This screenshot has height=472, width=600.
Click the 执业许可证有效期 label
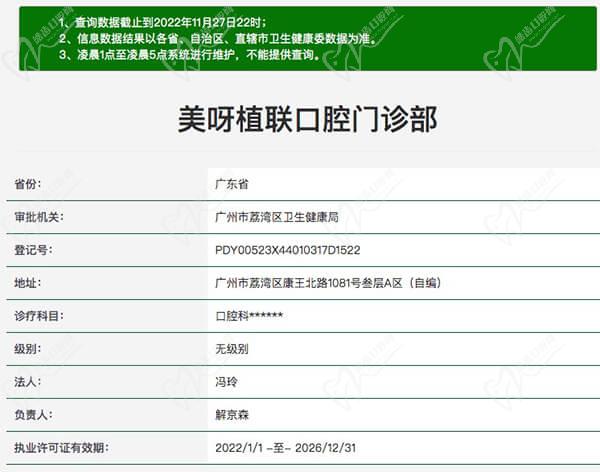coord(61,448)
